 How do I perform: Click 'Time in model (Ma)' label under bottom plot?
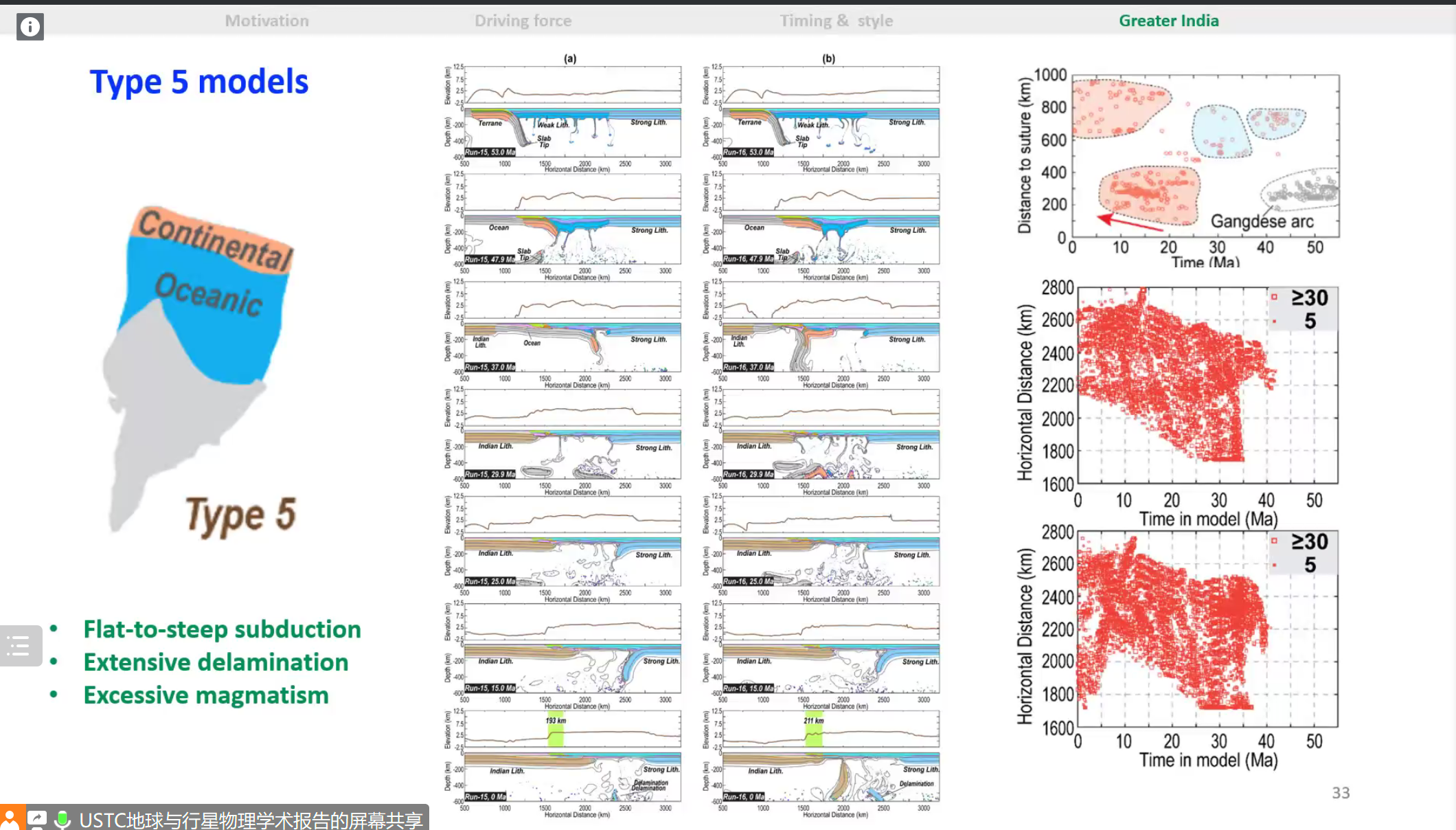[x=1209, y=760]
